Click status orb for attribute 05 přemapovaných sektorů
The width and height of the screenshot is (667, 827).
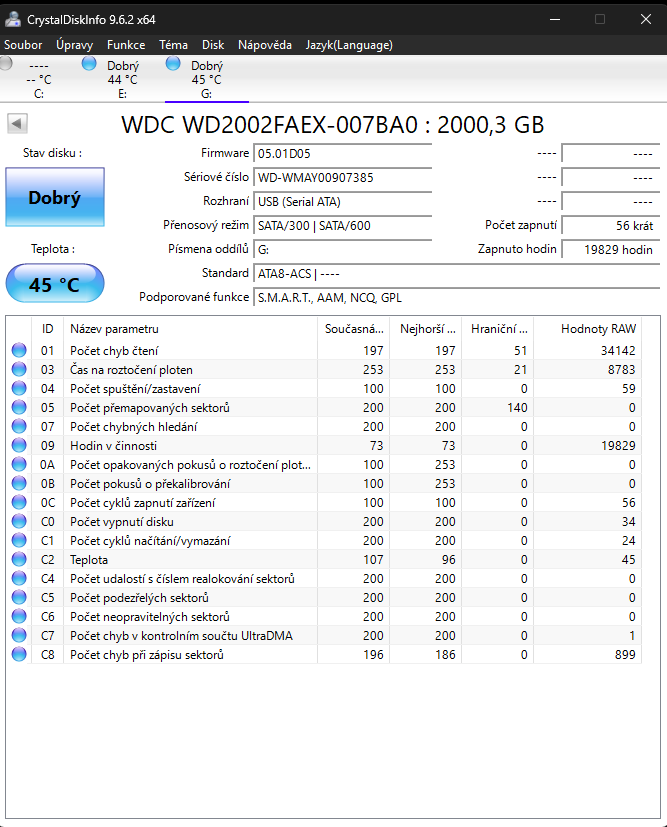click(x=19, y=407)
